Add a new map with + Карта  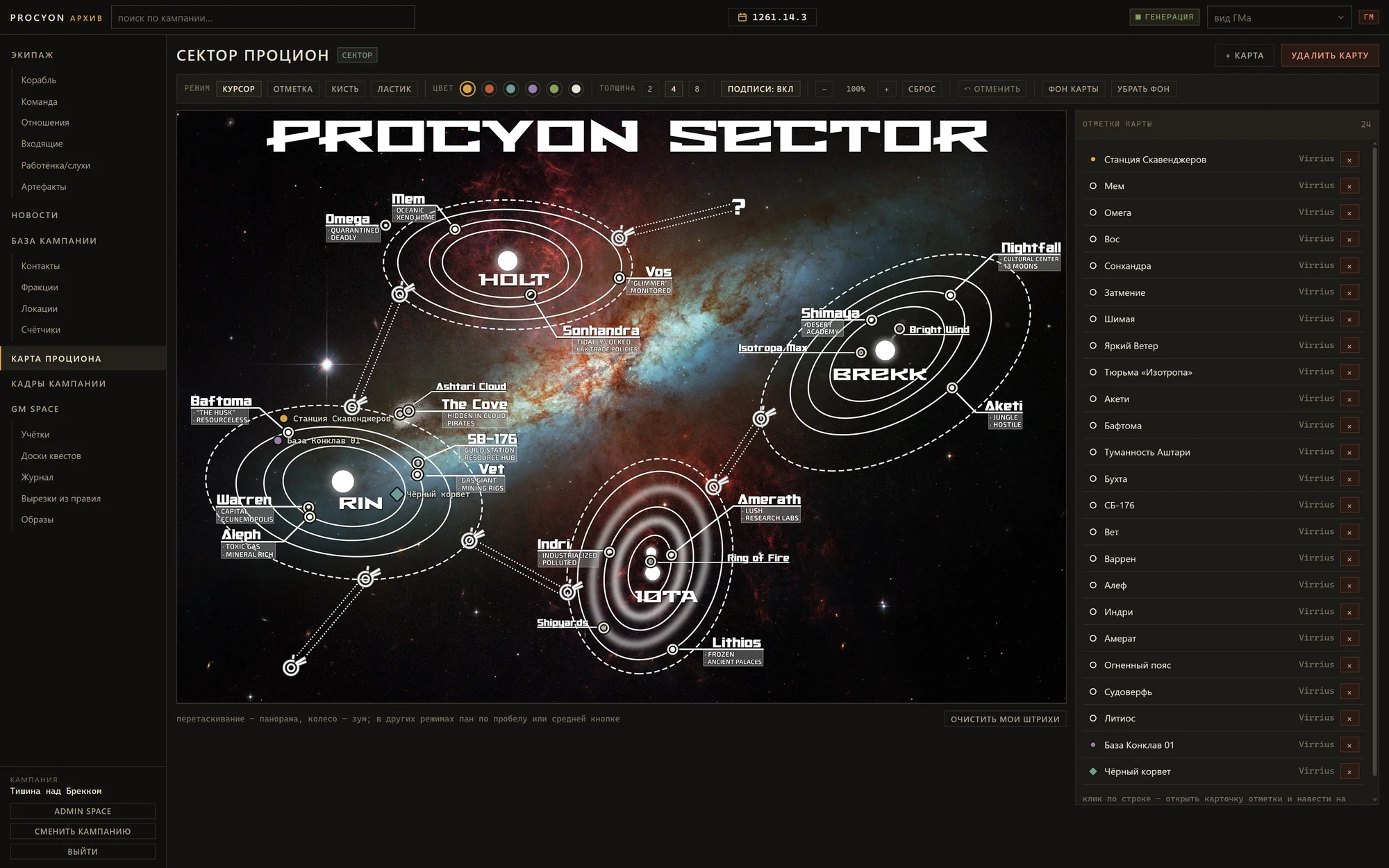[x=1245, y=56]
